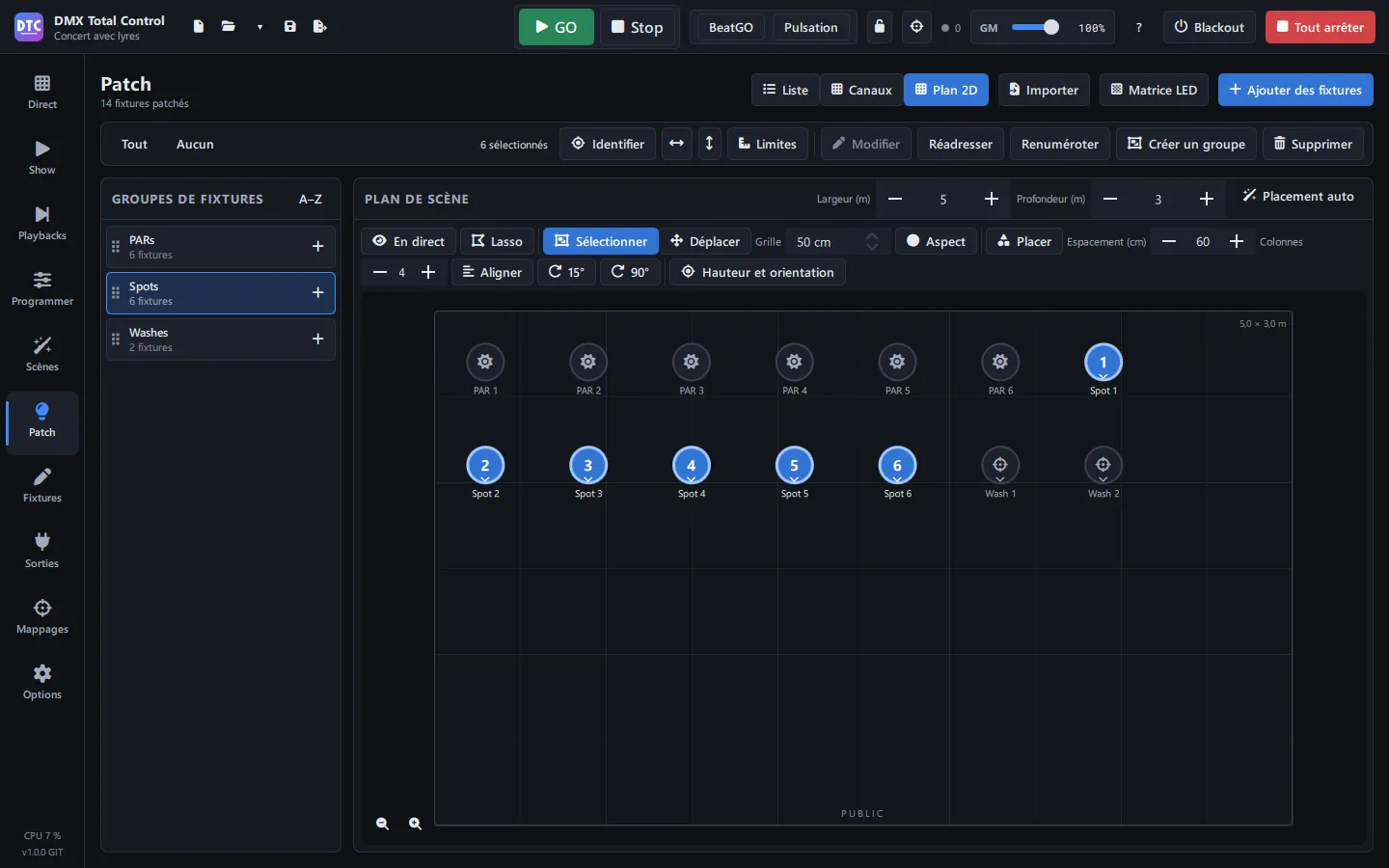The height and width of the screenshot is (868, 1389).
Task: Open the Show section in sidebar
Action: (x=42, y=158)
